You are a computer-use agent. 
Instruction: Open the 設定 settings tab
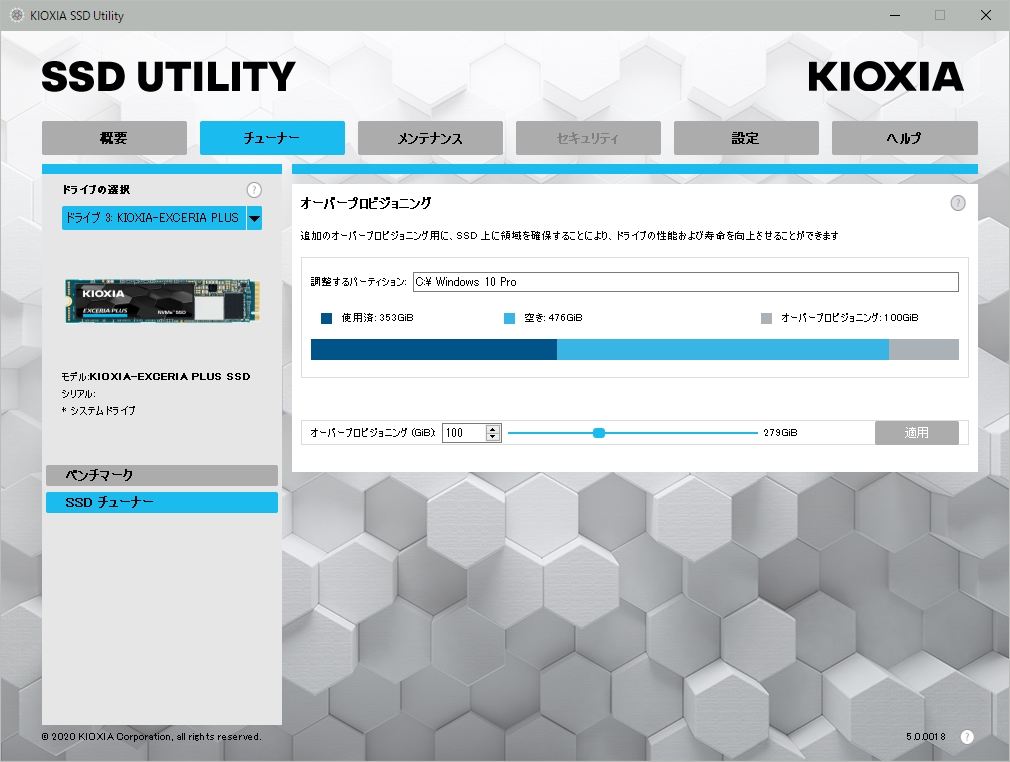746,138
